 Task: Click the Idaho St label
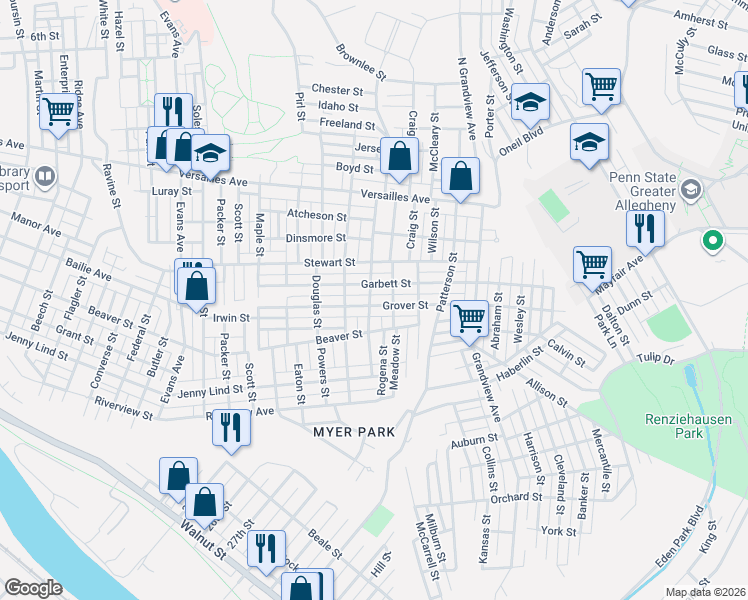[x=338, y=106]
